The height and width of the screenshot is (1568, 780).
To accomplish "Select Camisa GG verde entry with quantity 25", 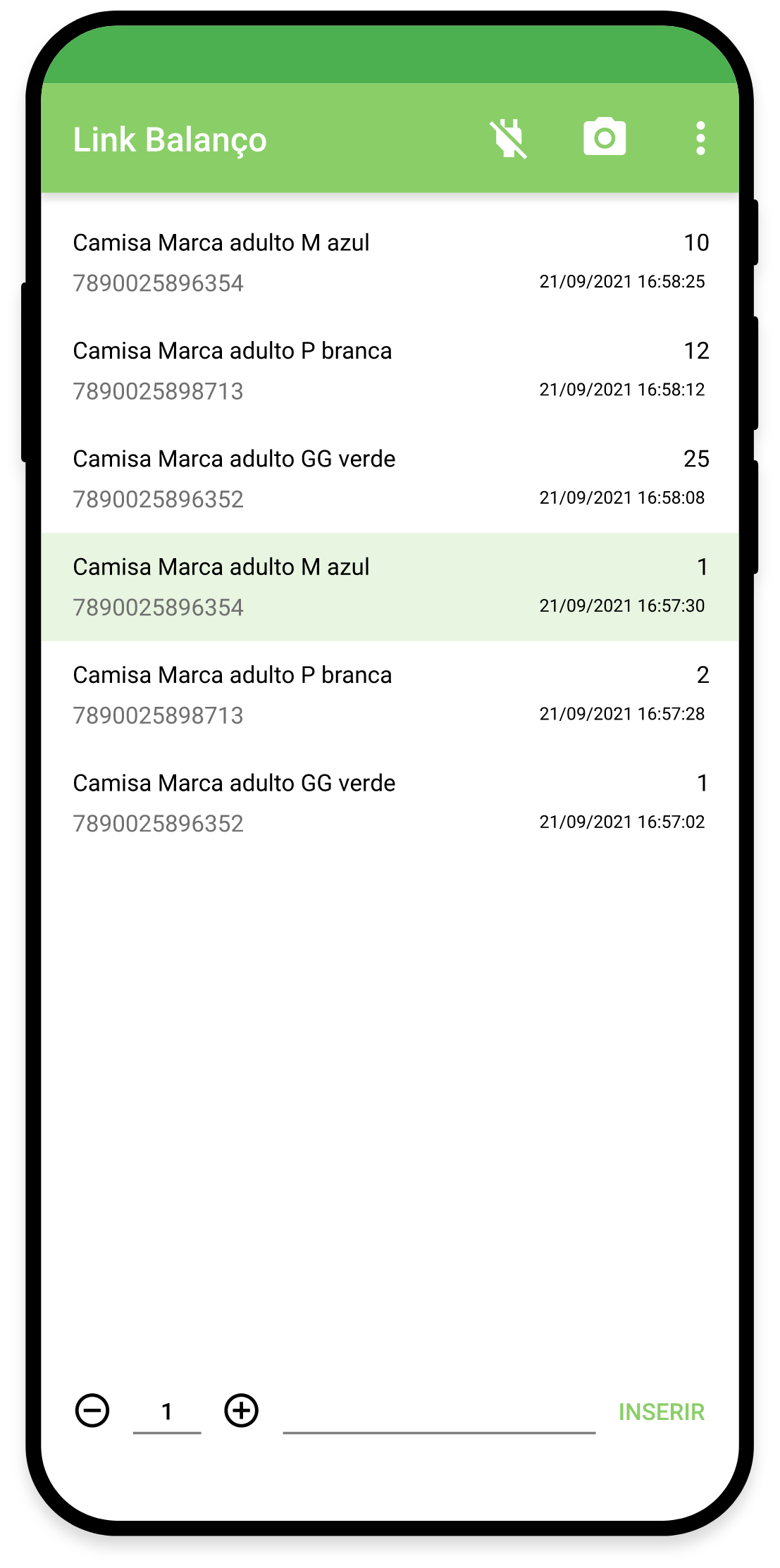I will 390,479.
